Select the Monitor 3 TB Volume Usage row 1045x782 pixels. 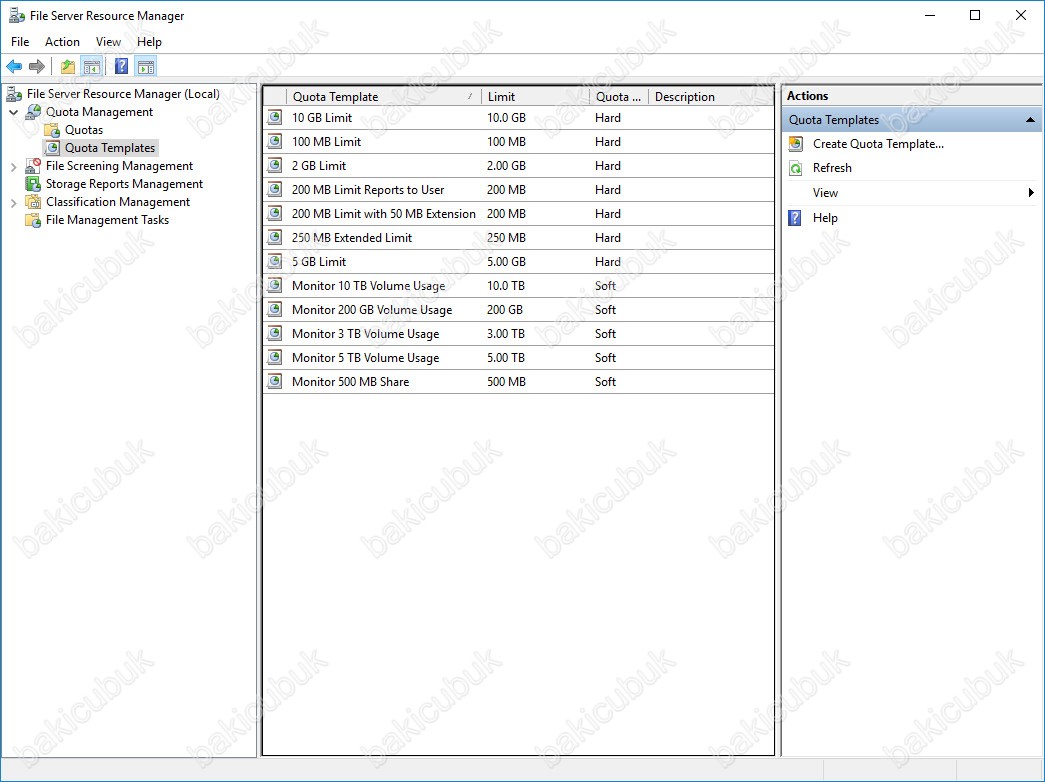coord(519,334)
